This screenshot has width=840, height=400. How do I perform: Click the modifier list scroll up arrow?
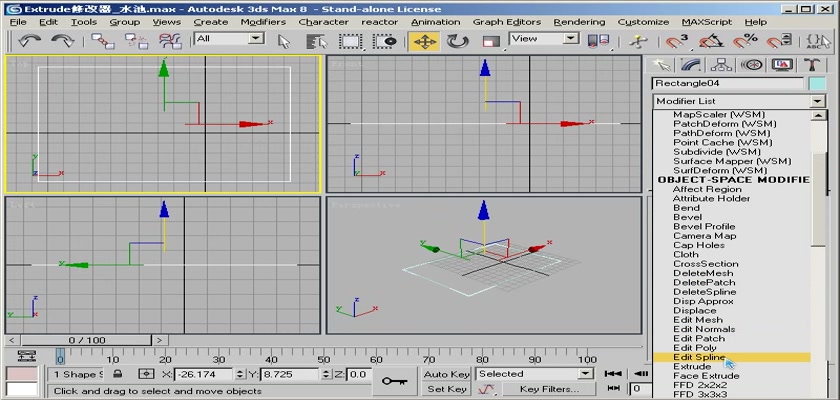click(x=818, y=115)
